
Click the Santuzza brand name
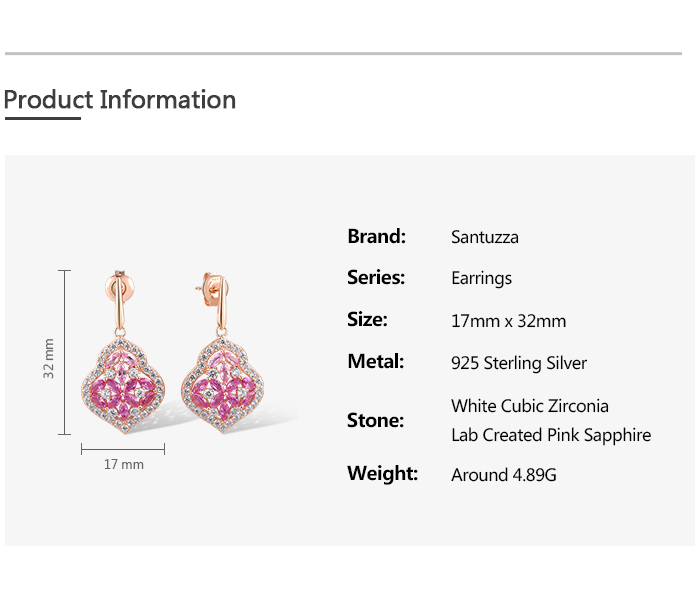[x=485, y=238]
